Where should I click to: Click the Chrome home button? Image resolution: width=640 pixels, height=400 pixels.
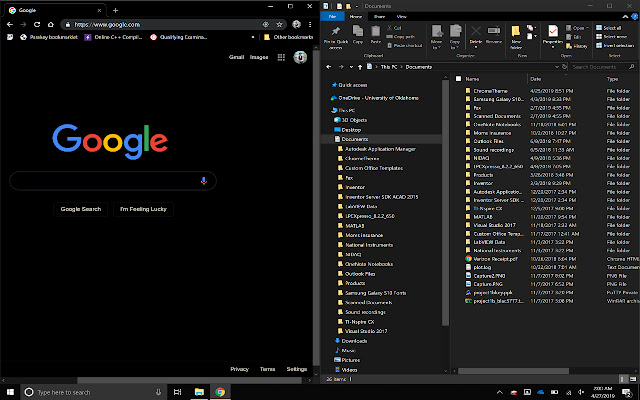point(51,23)
